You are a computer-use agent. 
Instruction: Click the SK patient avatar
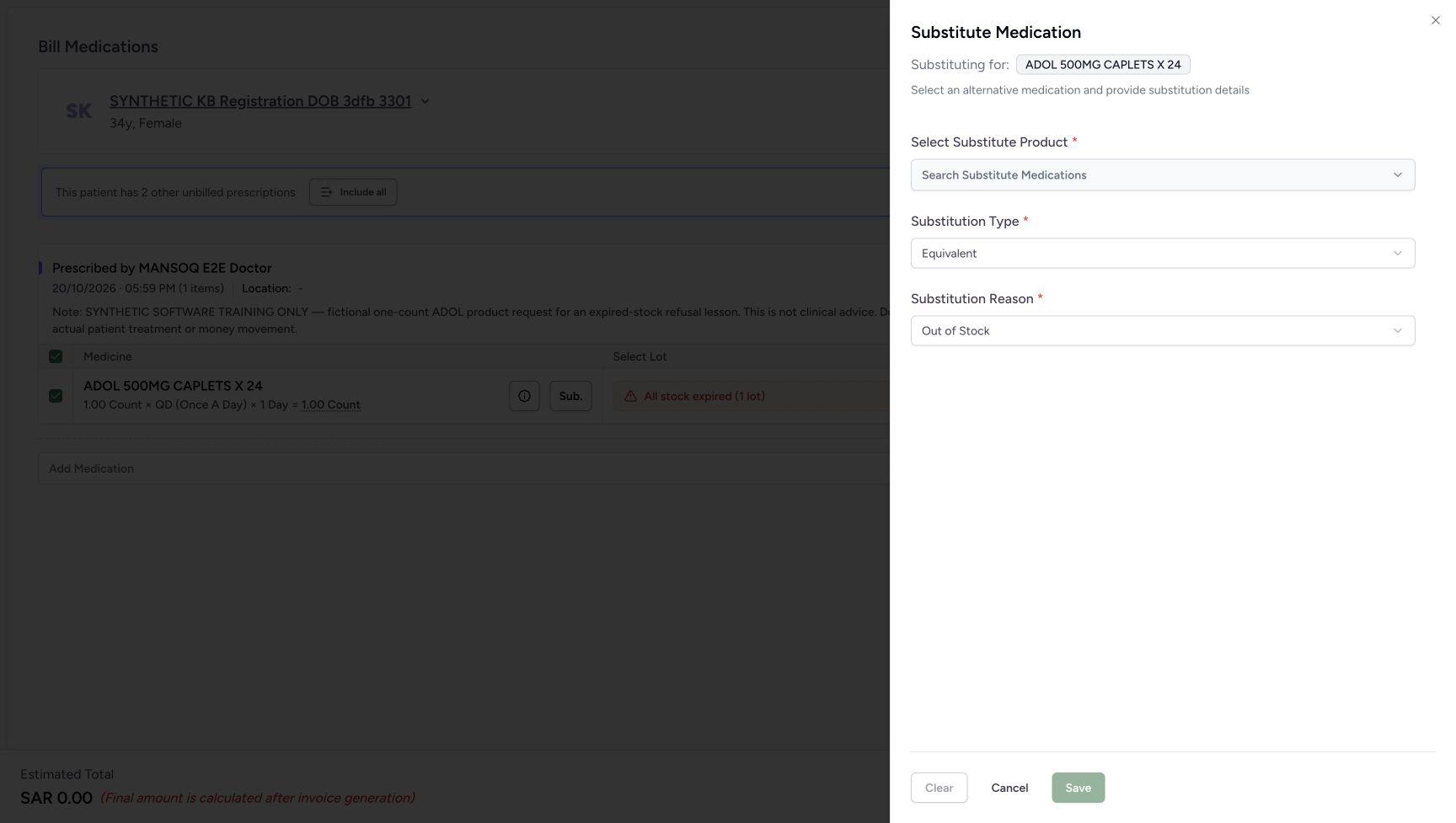(x=78, y=111)
